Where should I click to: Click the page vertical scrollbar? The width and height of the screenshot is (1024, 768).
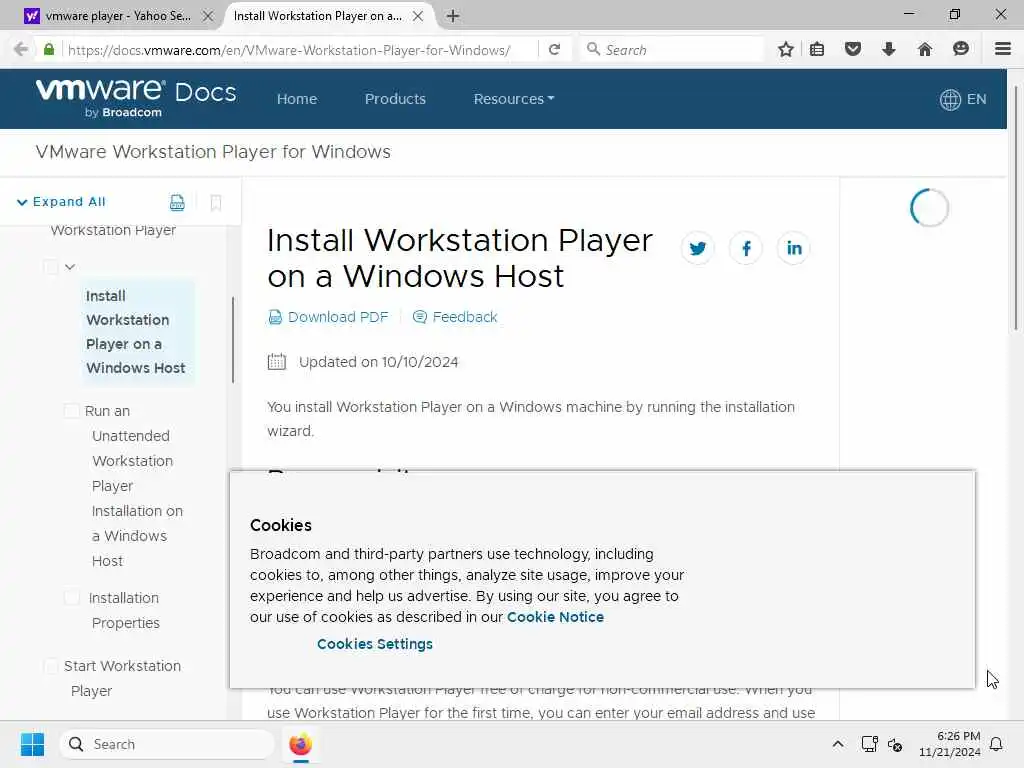(1016, 209)
